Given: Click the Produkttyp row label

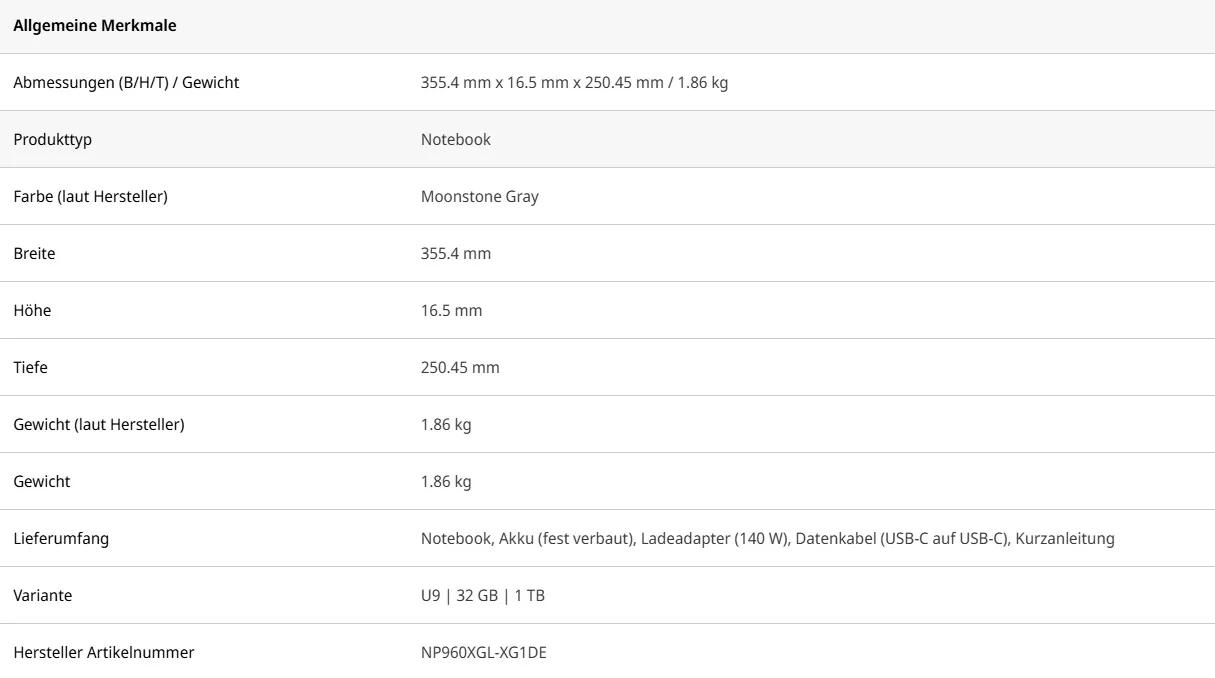Looking at the screenshot, I should [x=52, y=140].
